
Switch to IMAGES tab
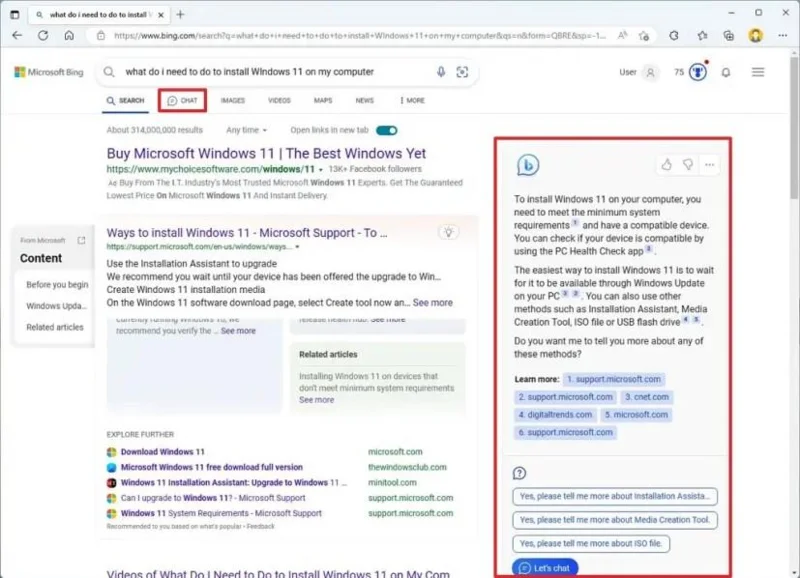tap(233, 100)
